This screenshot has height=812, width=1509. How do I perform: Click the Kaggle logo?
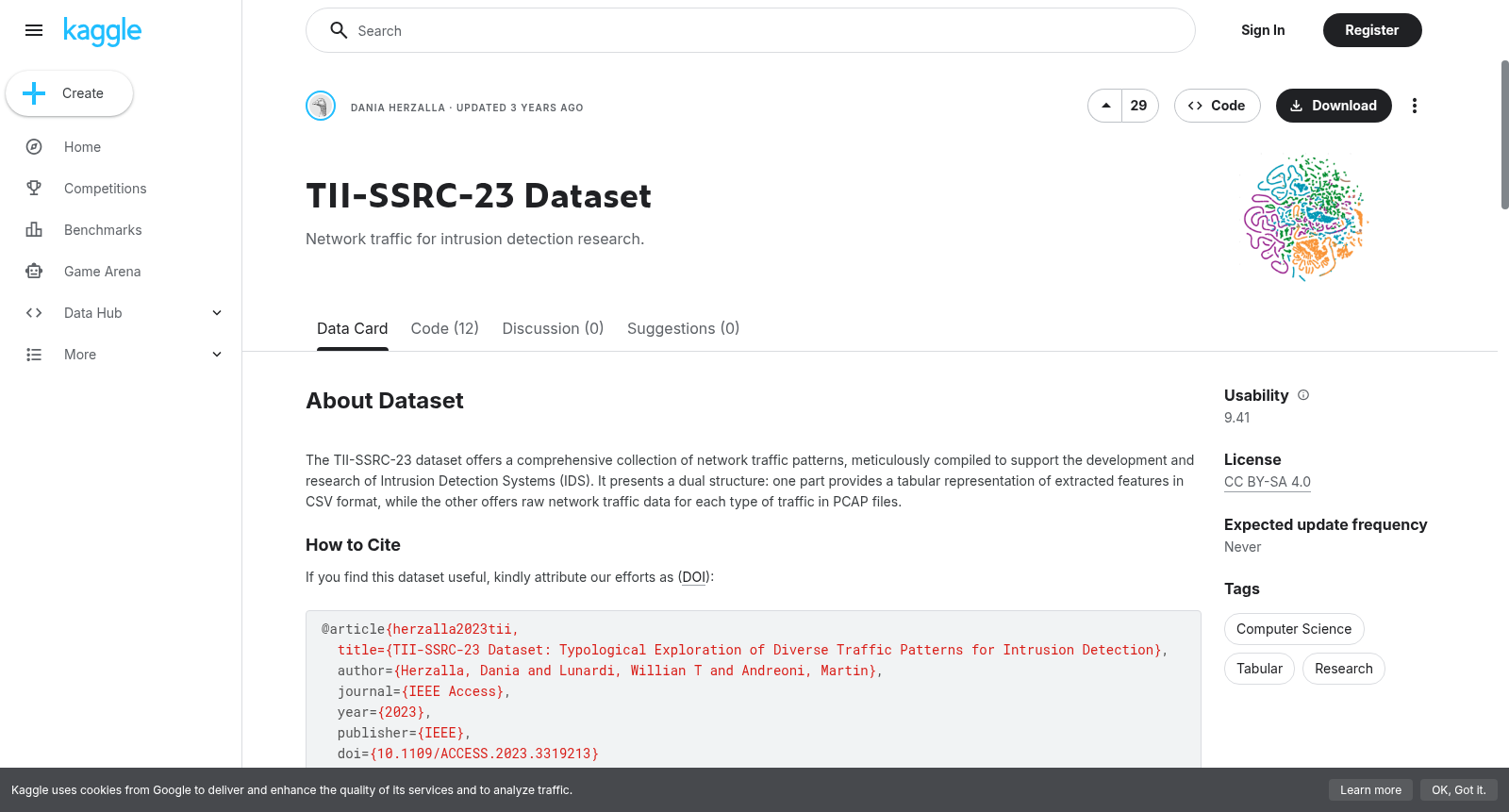pyautogui.click(x=102, y=31)
